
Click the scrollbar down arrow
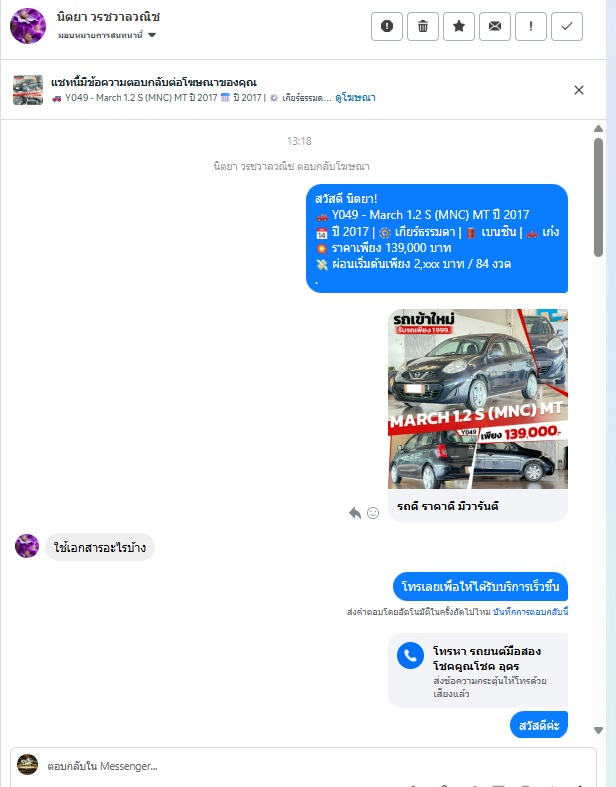click(x=598, y=730)
